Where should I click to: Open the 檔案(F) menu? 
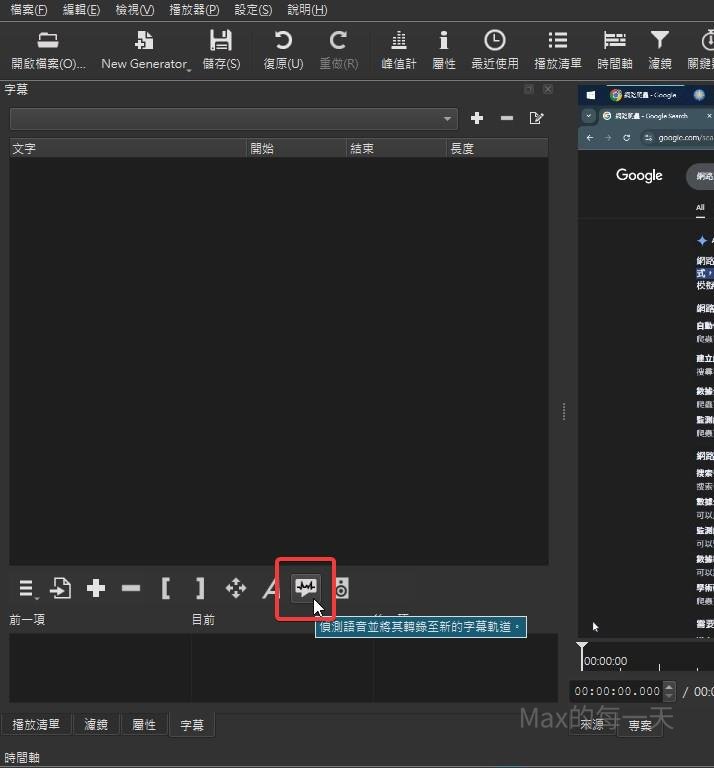point(28,9)
